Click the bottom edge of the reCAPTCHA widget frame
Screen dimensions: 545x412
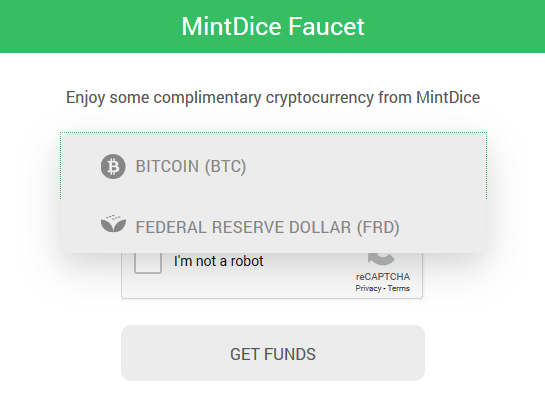tap(272, 298)
